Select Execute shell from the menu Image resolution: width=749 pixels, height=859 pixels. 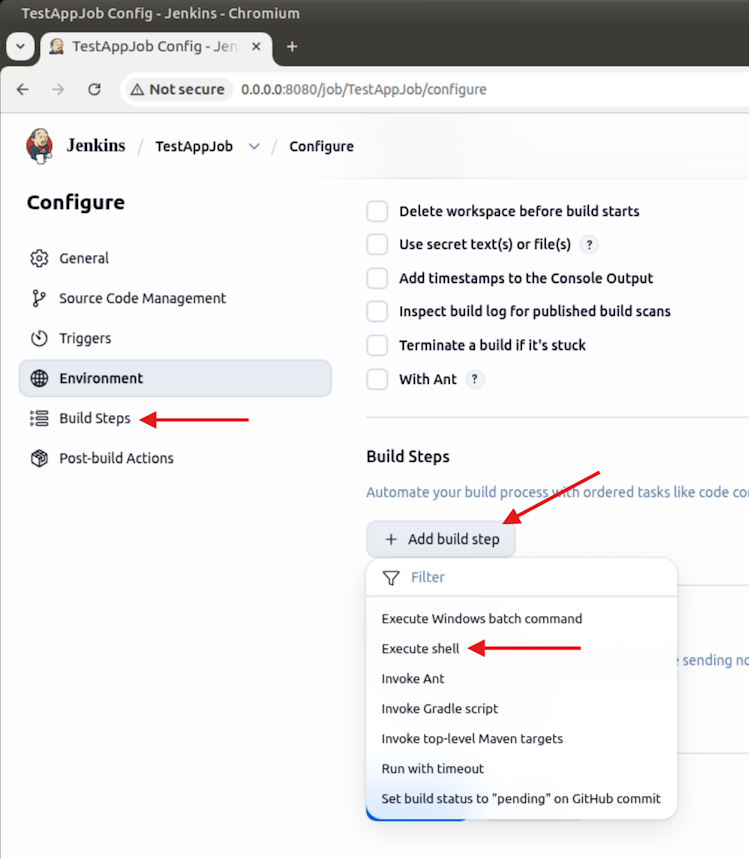click(420, 649)
